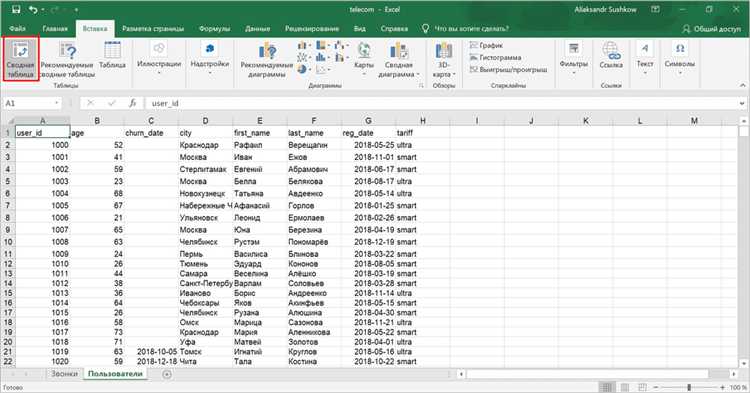This screenshot has width=750, height=393.
Task: Click the Сводная таблица (PivotTable) button
Action: [20, 60]
